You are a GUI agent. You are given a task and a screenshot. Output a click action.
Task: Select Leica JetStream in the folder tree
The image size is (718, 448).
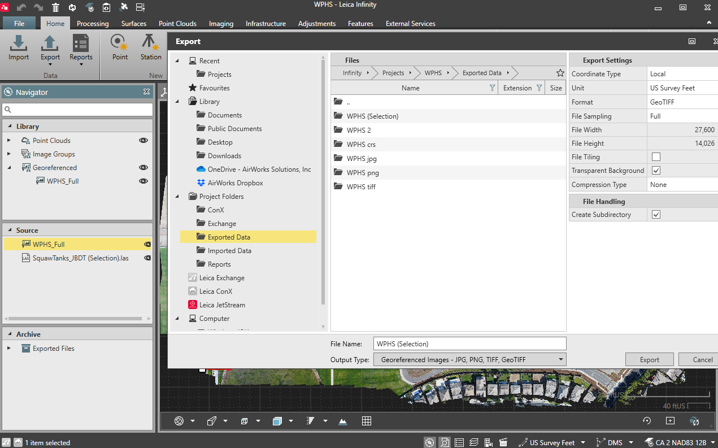[222, 305]
